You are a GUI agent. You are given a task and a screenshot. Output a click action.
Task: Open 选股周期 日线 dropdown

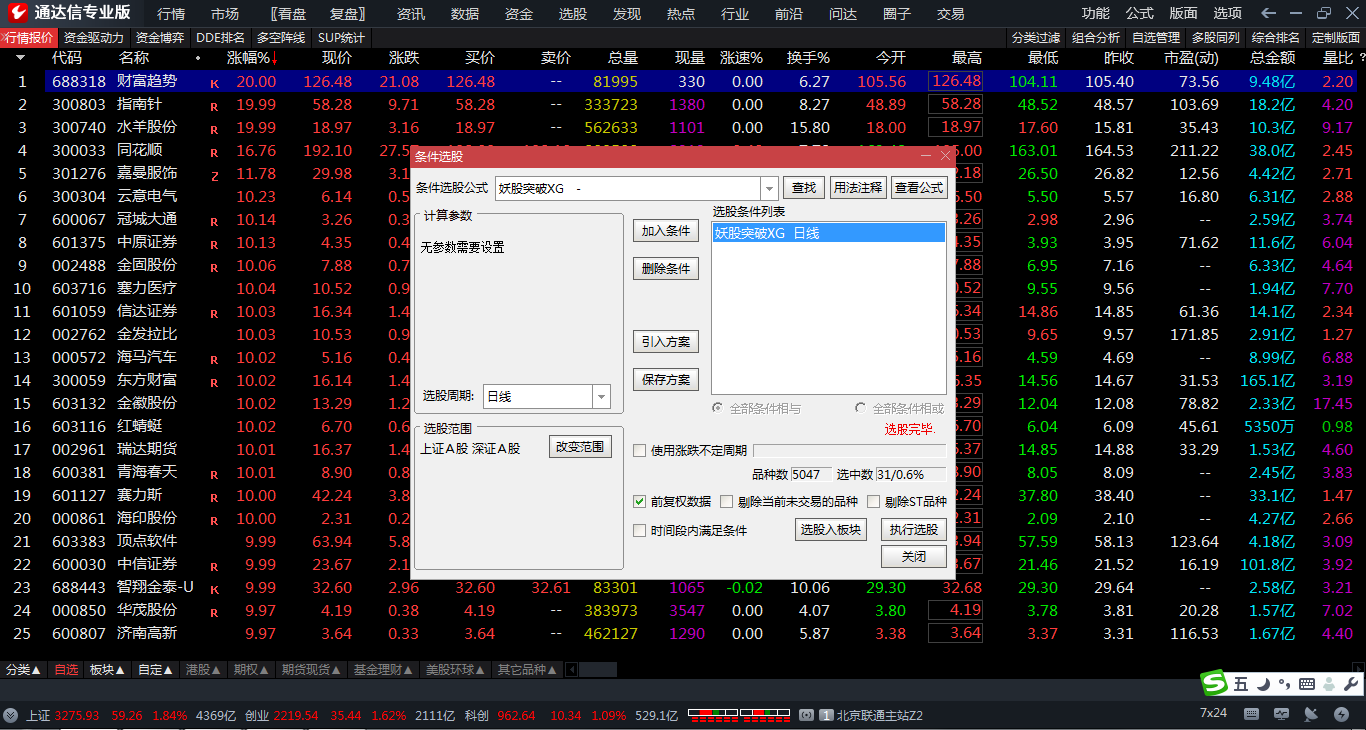click(601, 397)
